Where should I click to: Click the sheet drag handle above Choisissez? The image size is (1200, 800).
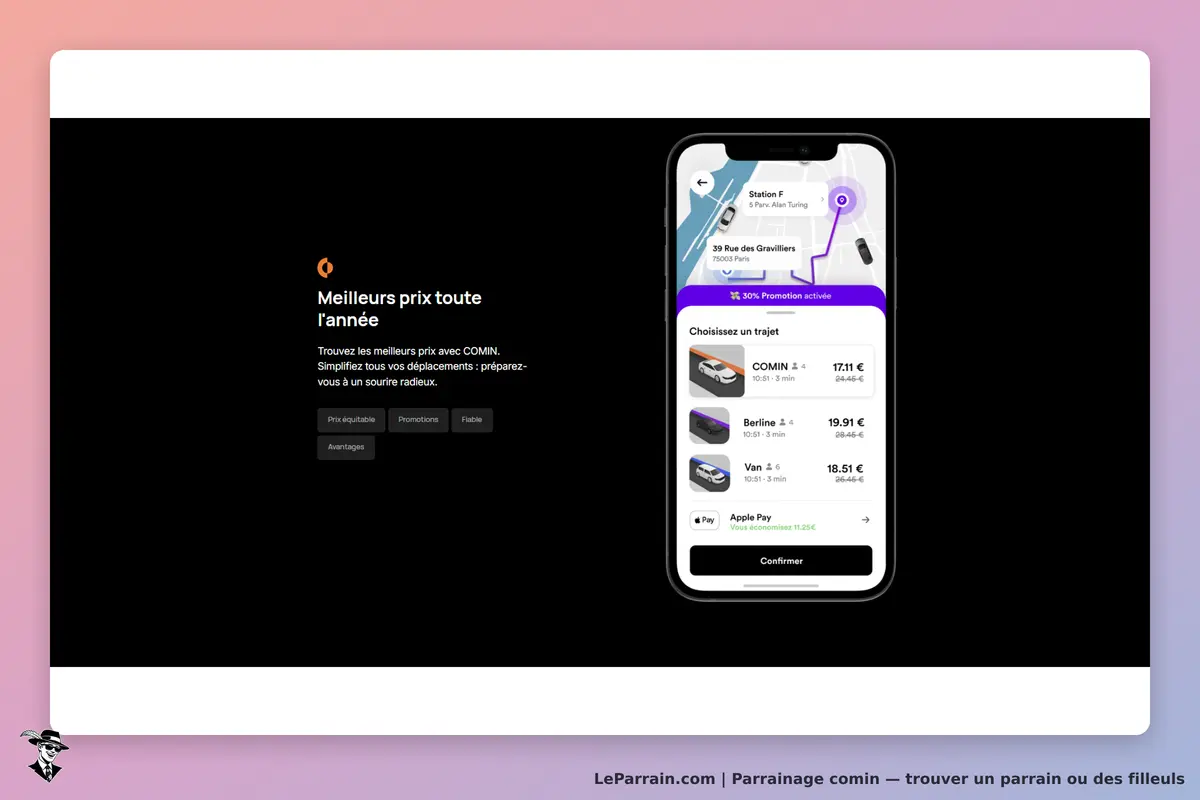click(x=781, y=313)
